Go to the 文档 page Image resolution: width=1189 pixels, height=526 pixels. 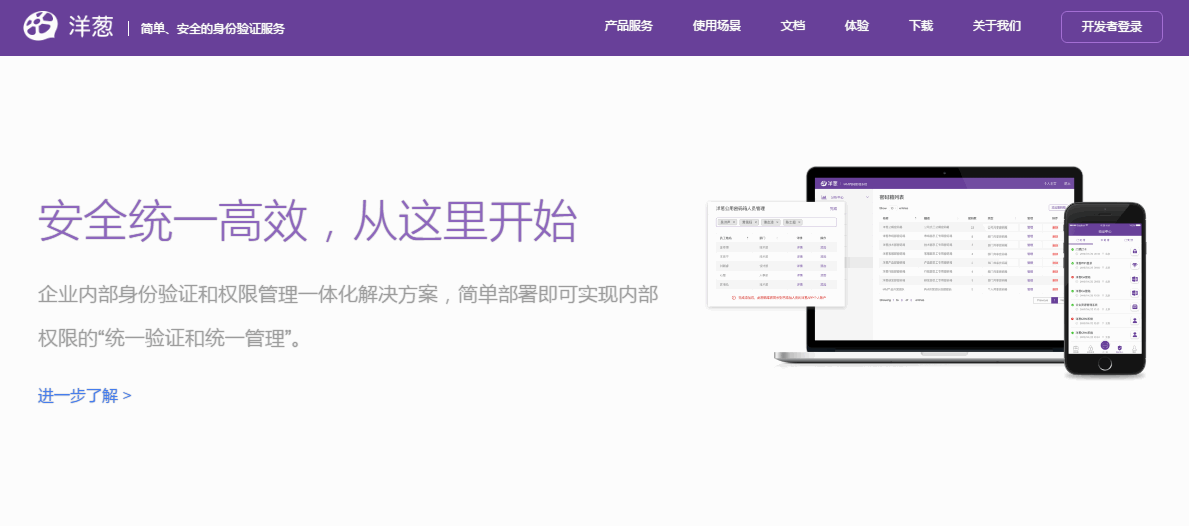point(792,26)
